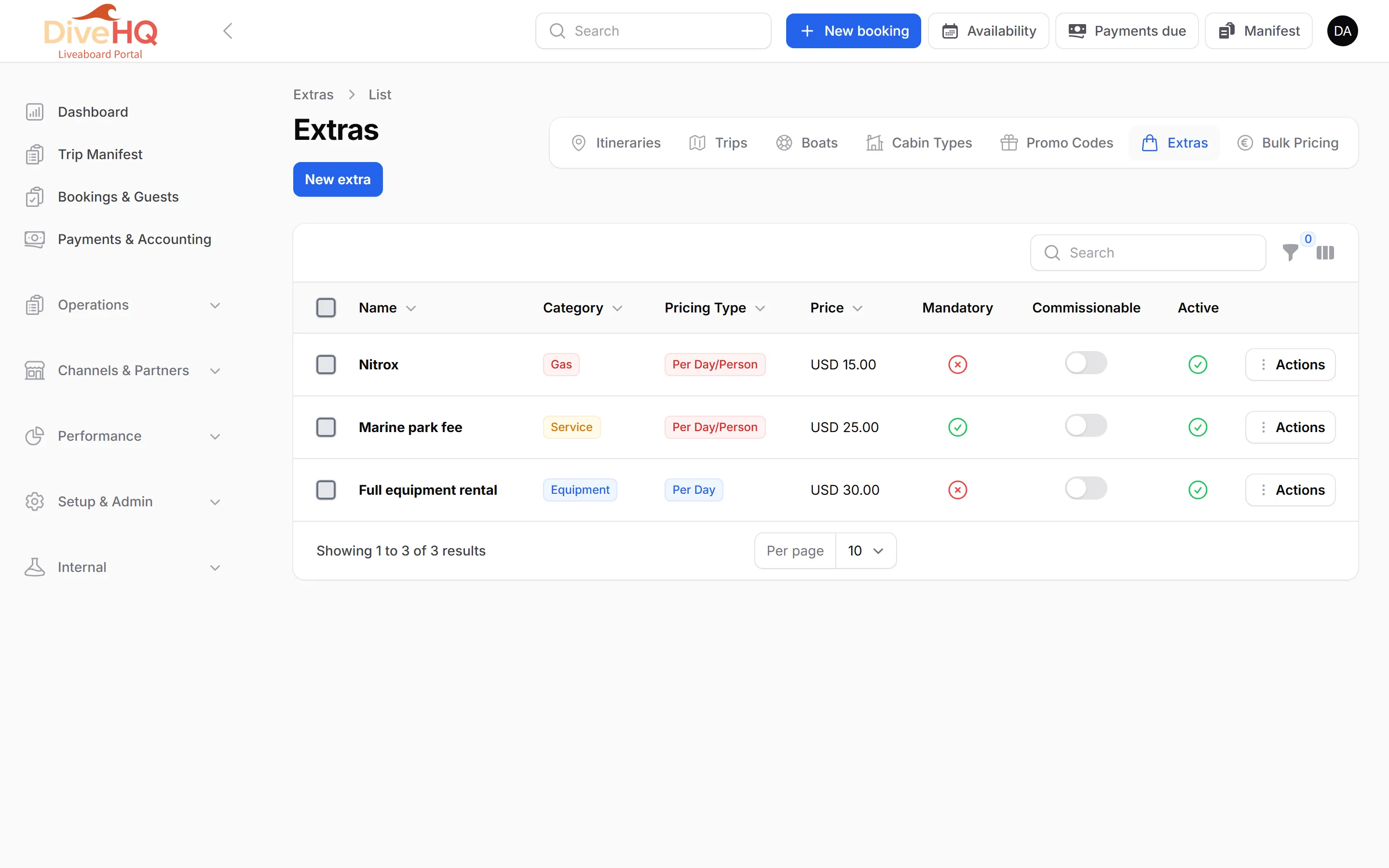This screenshot has width=1389, height=868.
Task: Enable commissionable toggle for Nitrox
Action: click(x=1086, y=363)
